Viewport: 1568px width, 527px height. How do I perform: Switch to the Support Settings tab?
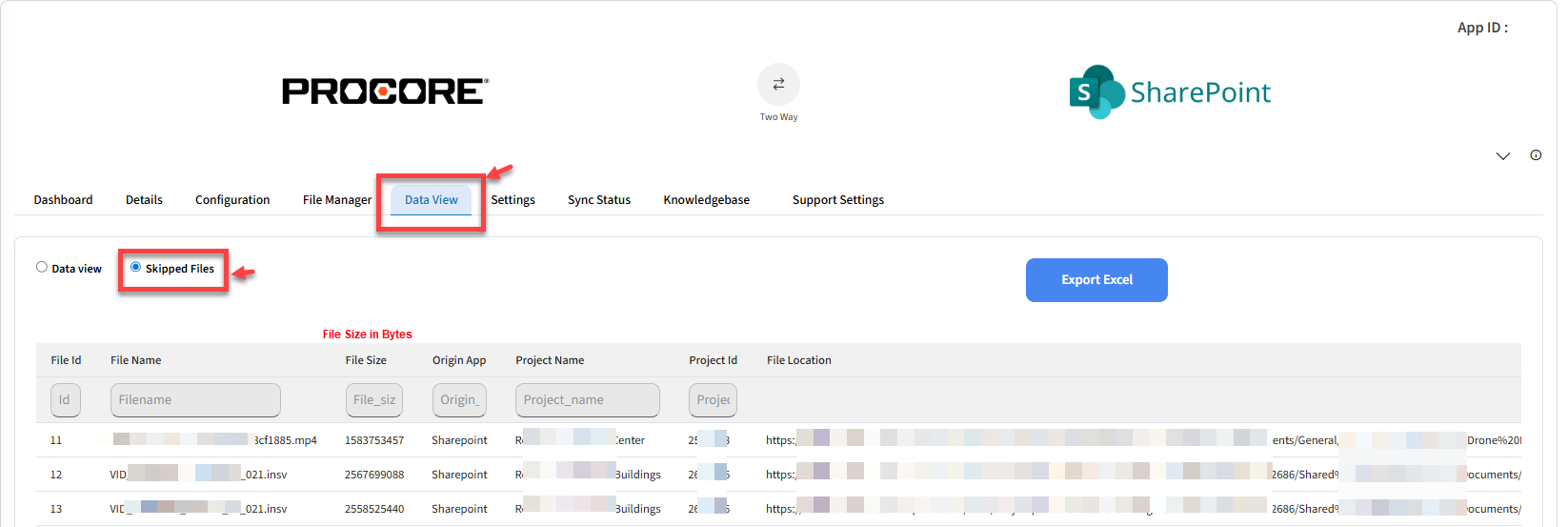[x=838, y=200]
